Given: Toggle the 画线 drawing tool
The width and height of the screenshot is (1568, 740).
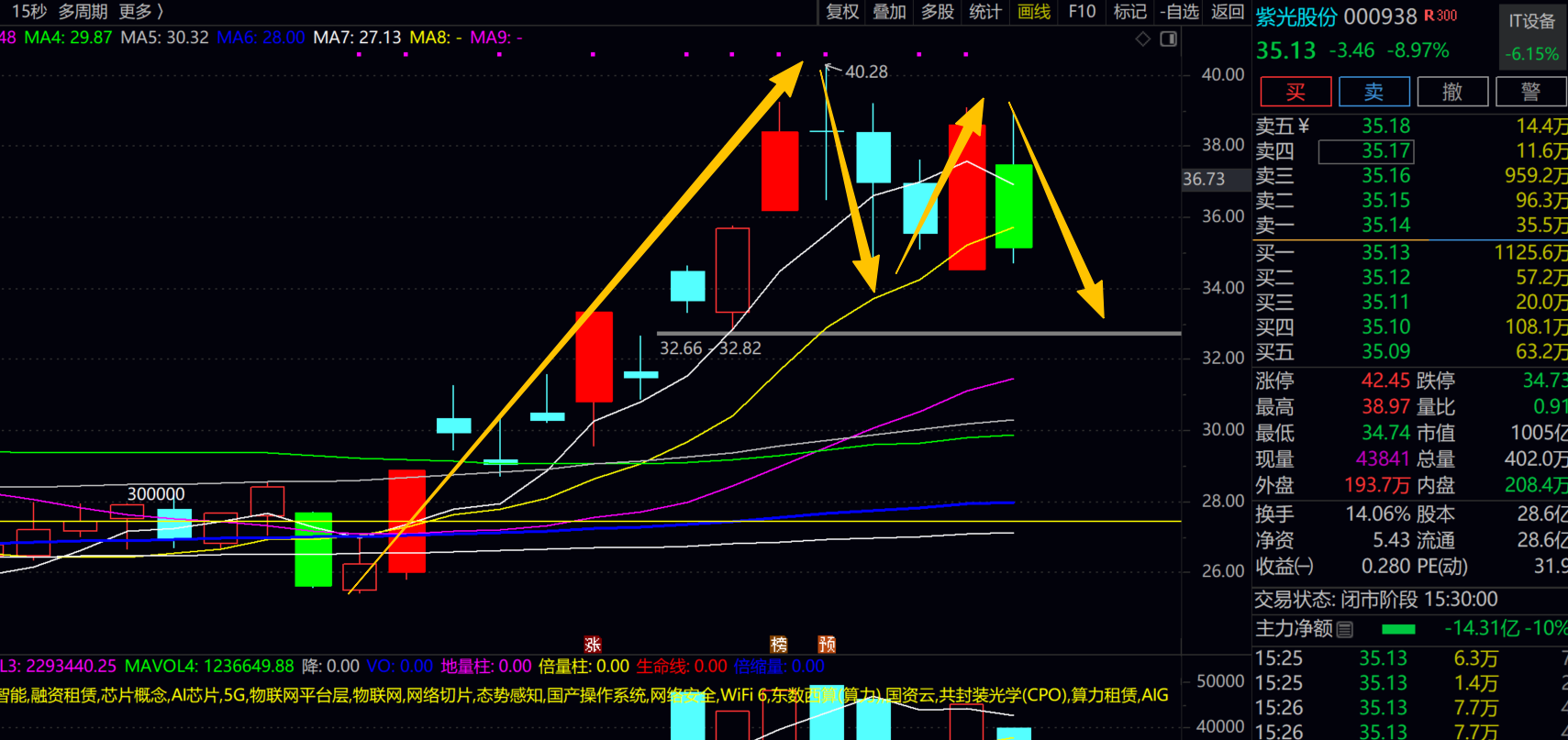Looking at the screenshot, I should pyautogui.click(x=1034, y=12).
